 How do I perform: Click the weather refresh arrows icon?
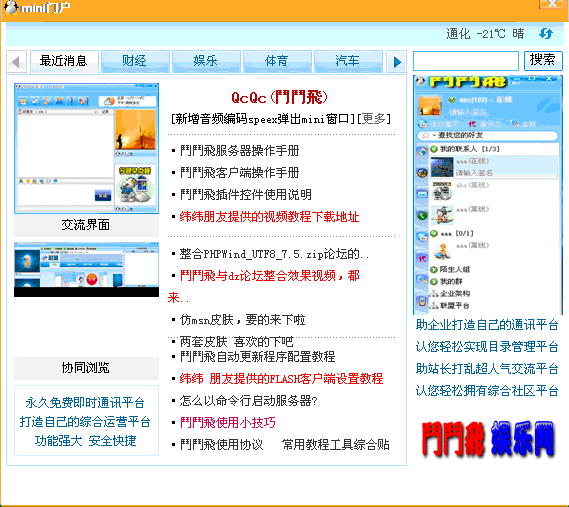click(546, 34)
